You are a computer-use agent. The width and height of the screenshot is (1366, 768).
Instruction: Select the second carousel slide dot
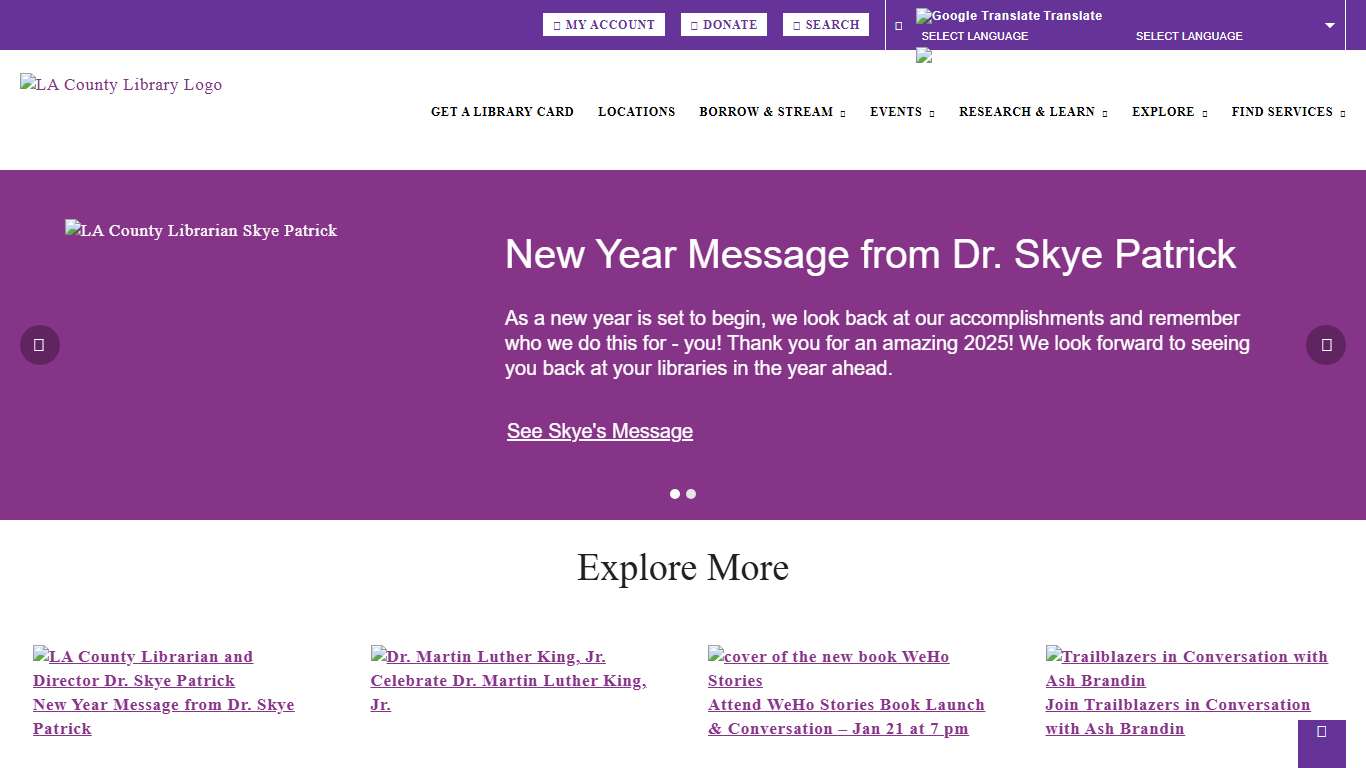(691, 494)
